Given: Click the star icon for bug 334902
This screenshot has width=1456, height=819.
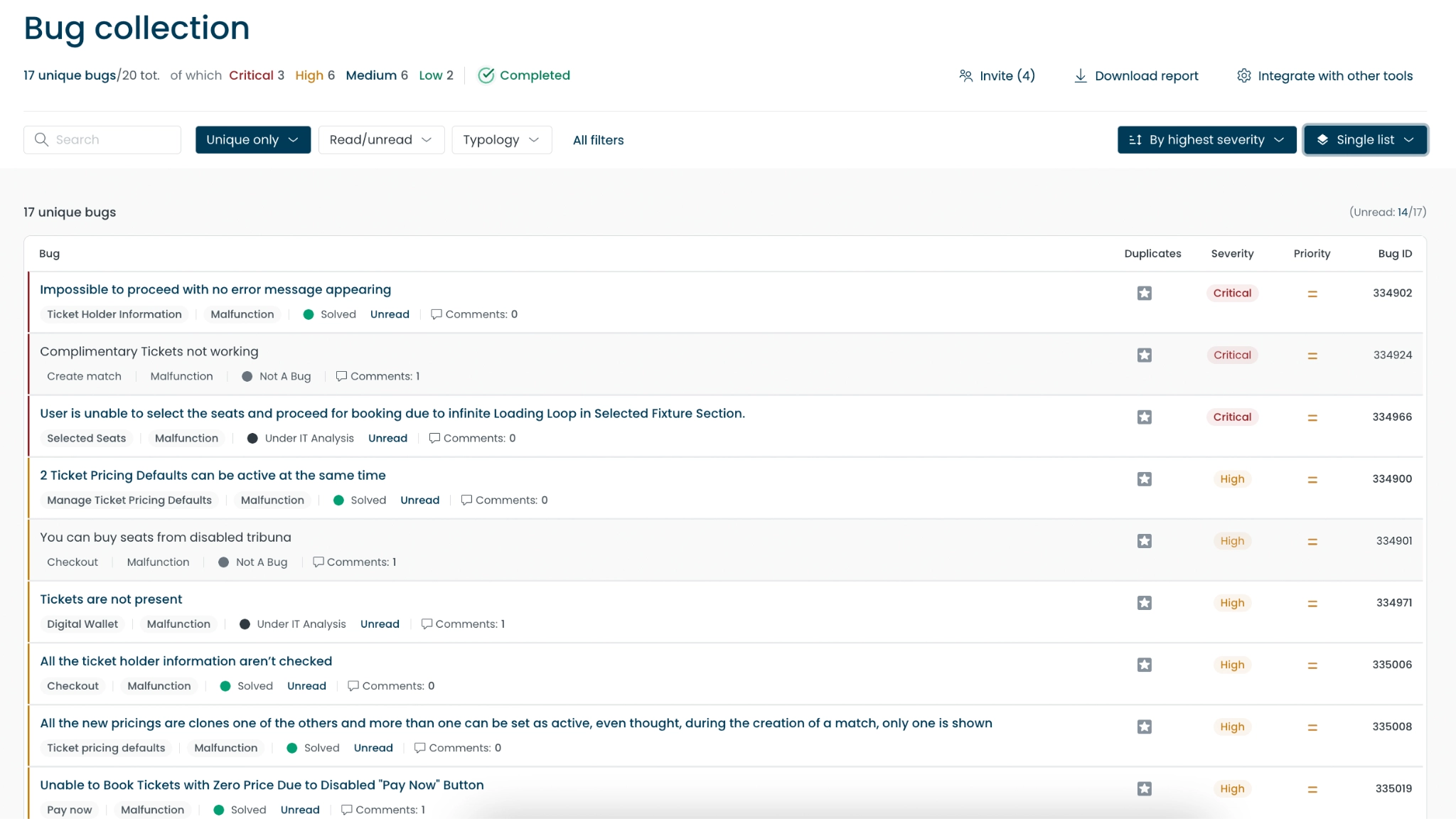Looking at the screenshot, I should (x=1144, y=293).
